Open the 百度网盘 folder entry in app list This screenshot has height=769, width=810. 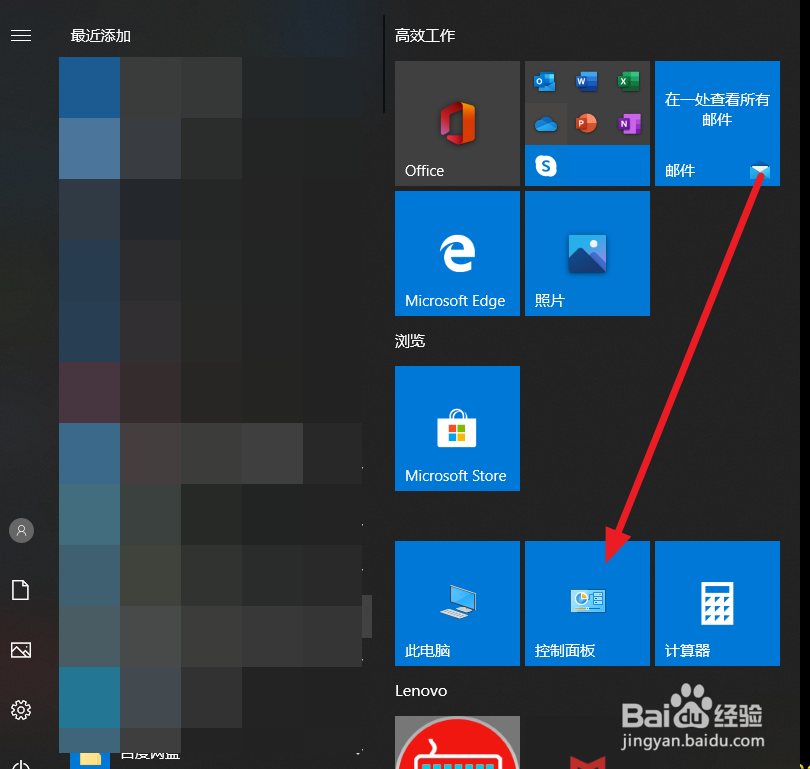pos(150,757)
